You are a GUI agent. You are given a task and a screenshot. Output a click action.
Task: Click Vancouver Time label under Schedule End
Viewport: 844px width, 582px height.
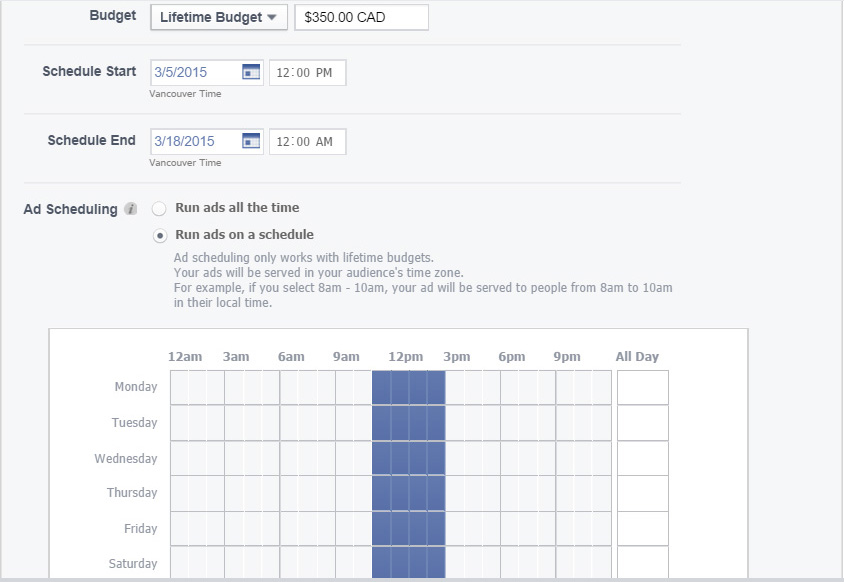185,163
